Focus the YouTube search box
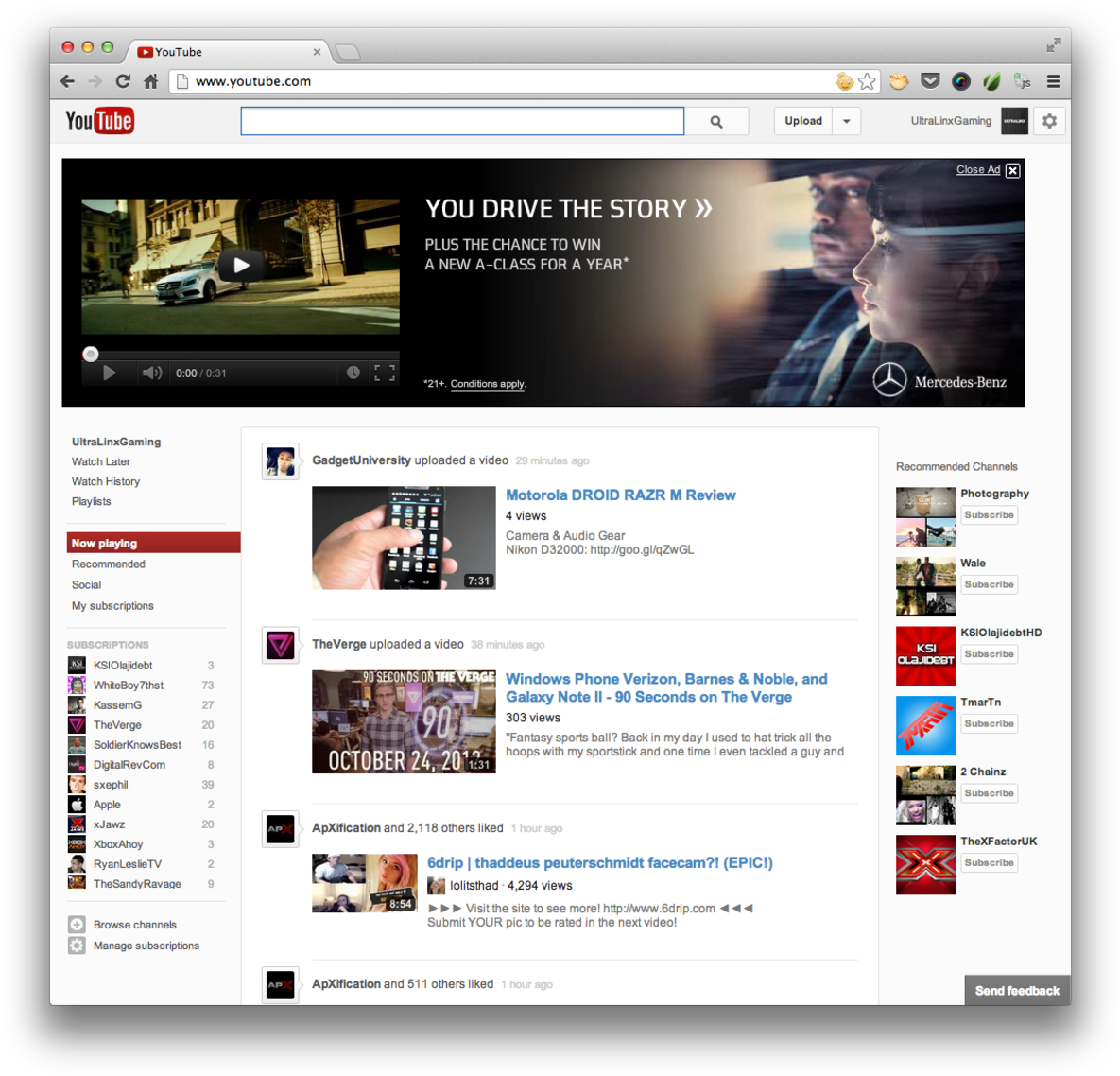Viewport: 1120px width, 1076px height. [462, 121]
